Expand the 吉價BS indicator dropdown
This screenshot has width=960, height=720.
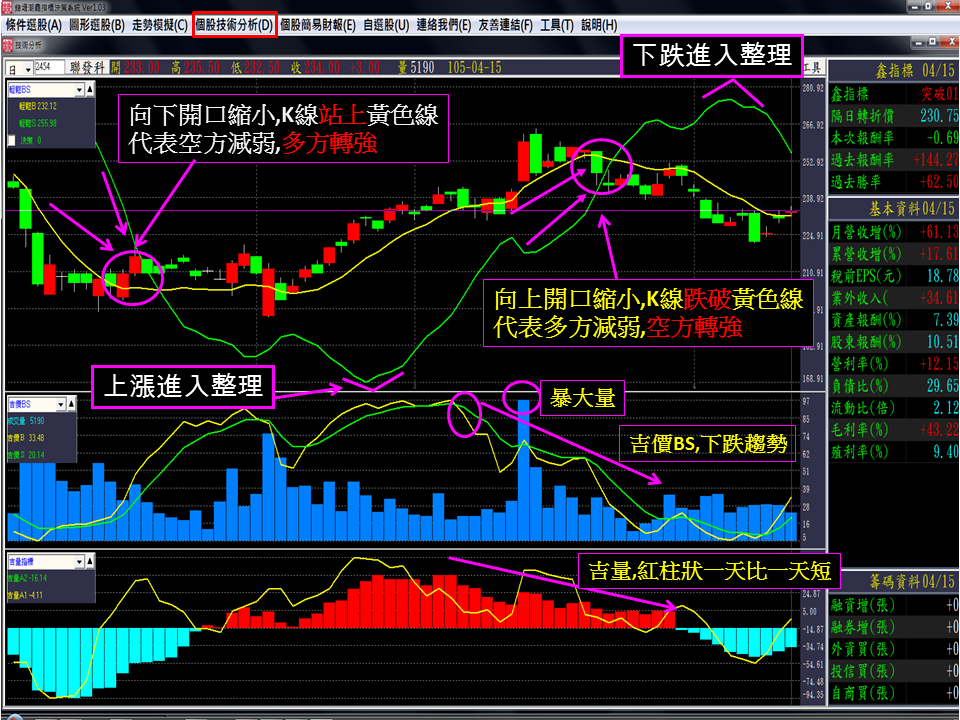point(61,405)
